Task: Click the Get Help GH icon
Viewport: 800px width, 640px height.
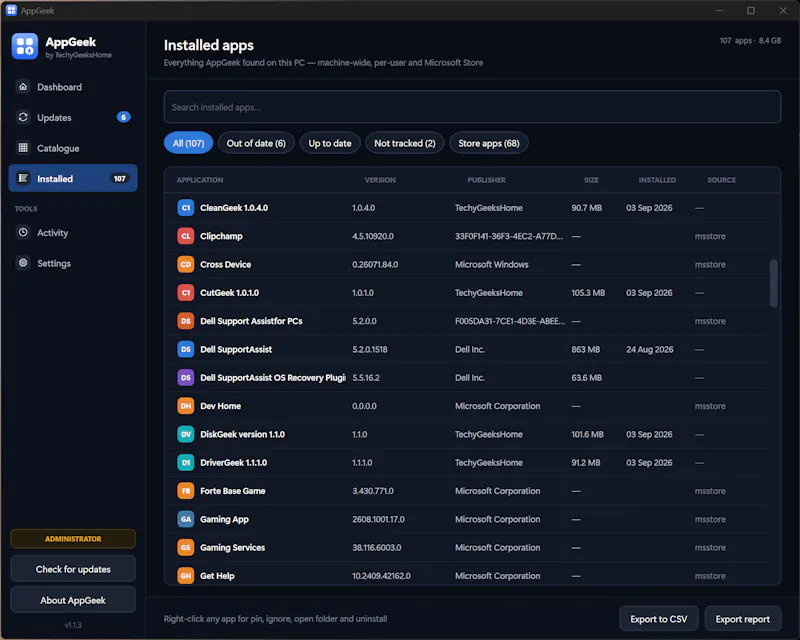Action: pyautogui.click(x=186, y=576)
